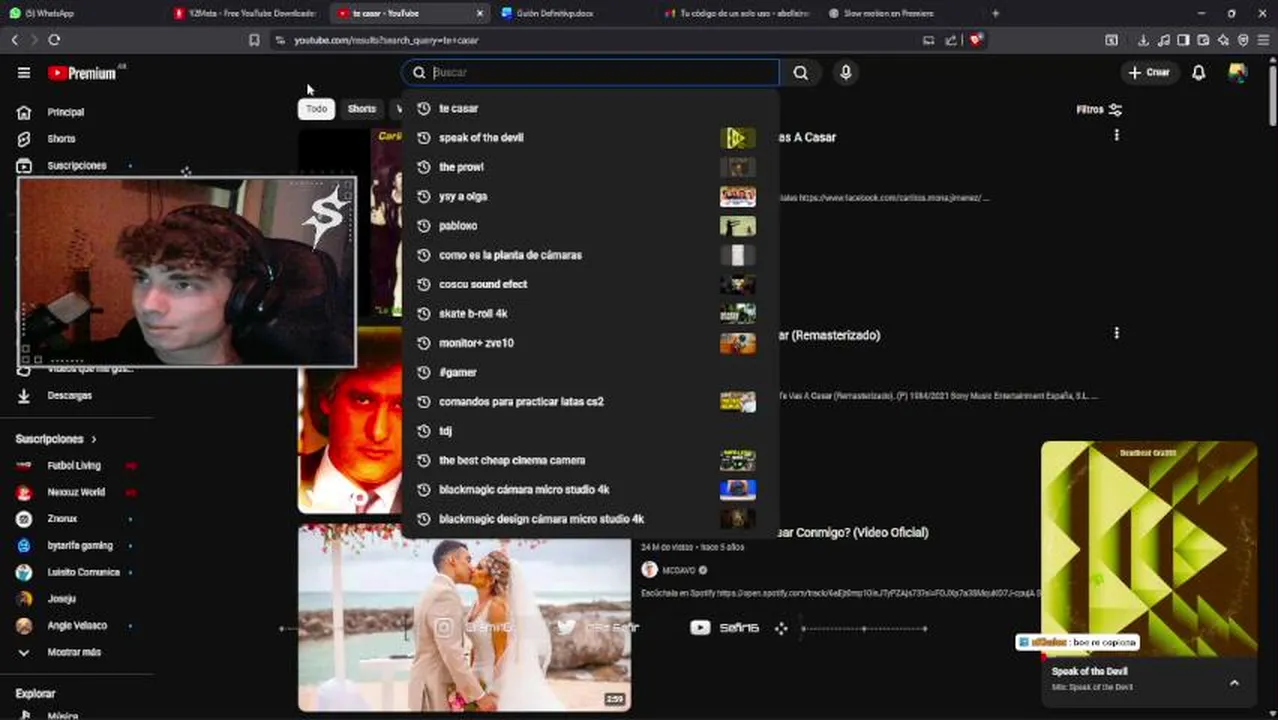Switch to Slow motion en Premiere tab
This screenshot has width=1278, height=720.
(898, 13)
